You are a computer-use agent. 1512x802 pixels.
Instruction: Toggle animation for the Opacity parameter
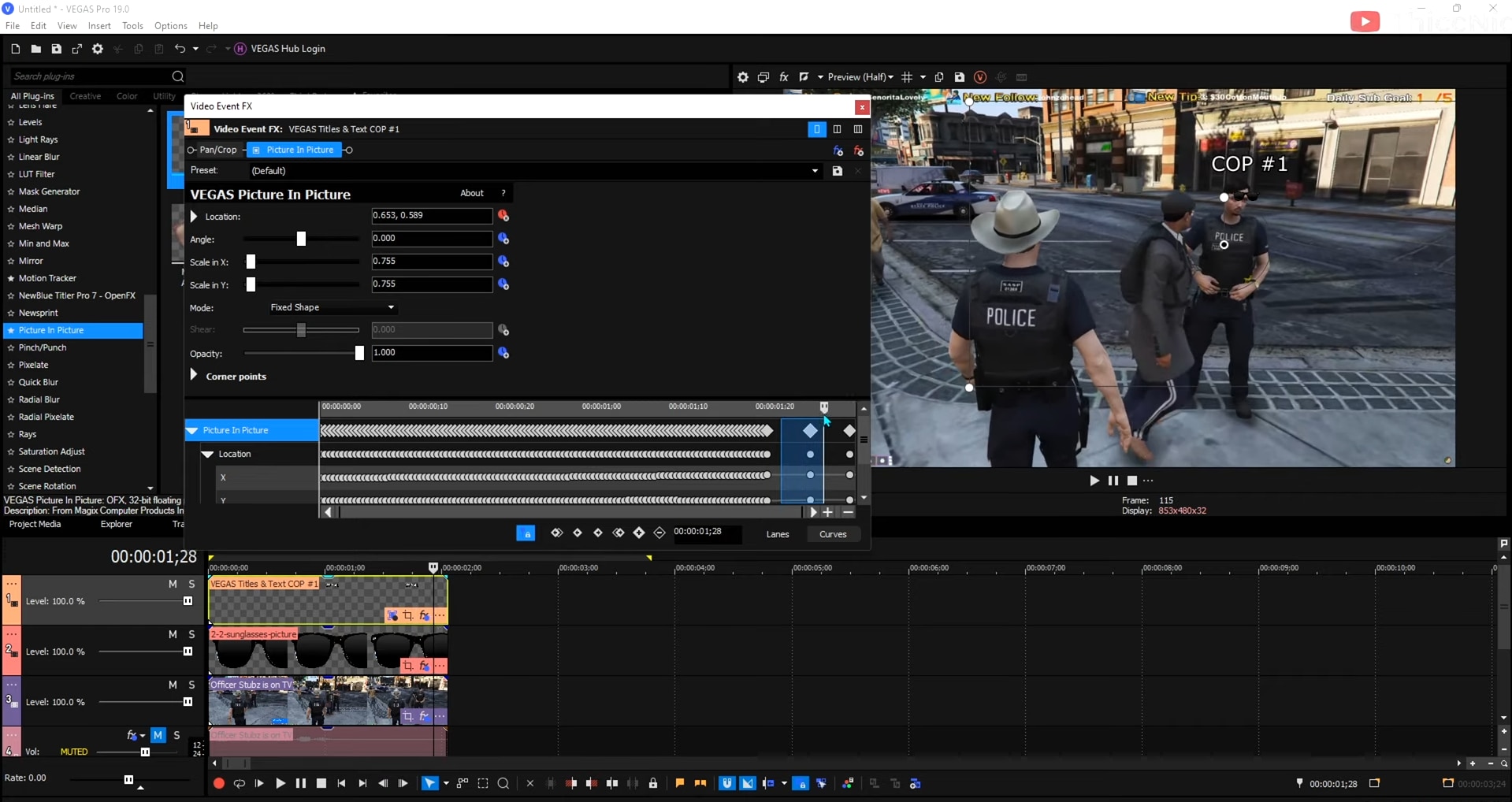tap(503, 353)
